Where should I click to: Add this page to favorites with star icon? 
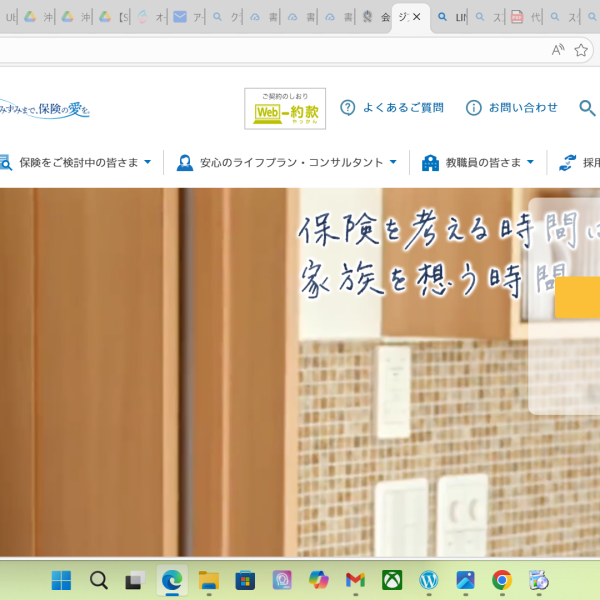pyautogui.click(x=581, y=50)
